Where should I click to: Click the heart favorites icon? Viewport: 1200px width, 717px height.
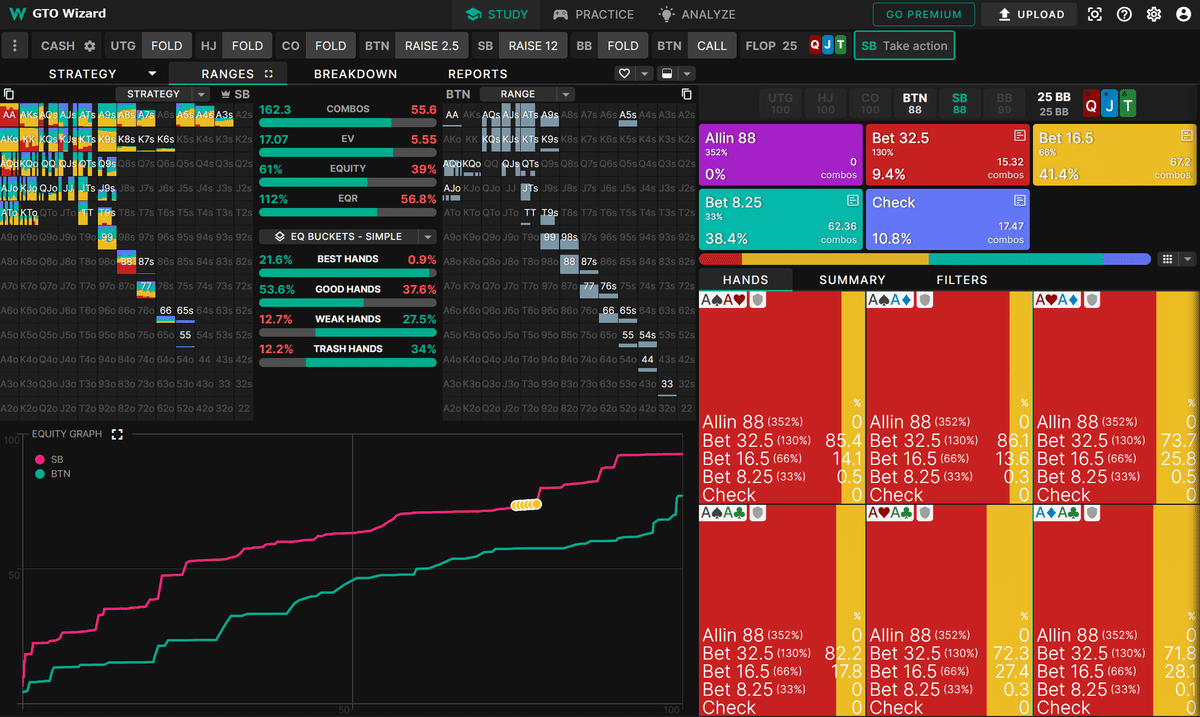[625, 74]
